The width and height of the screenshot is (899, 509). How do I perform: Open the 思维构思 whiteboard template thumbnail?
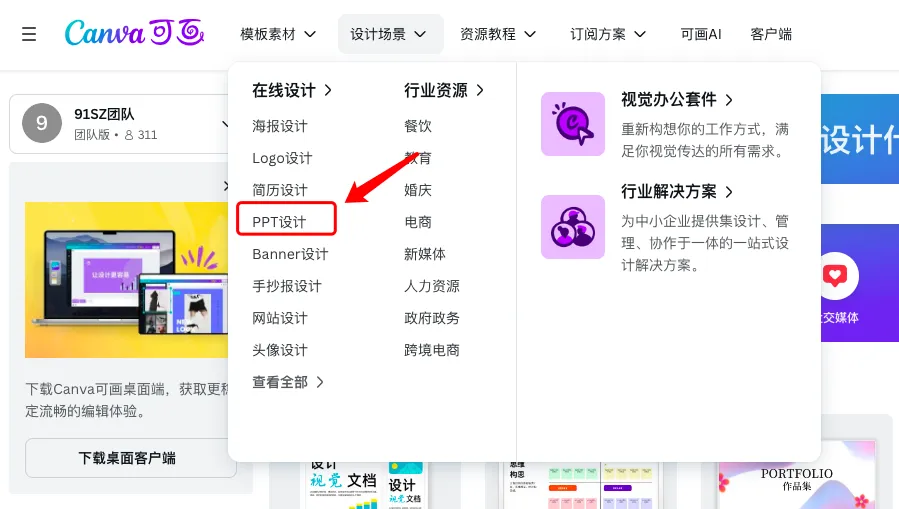coord(580,485)
